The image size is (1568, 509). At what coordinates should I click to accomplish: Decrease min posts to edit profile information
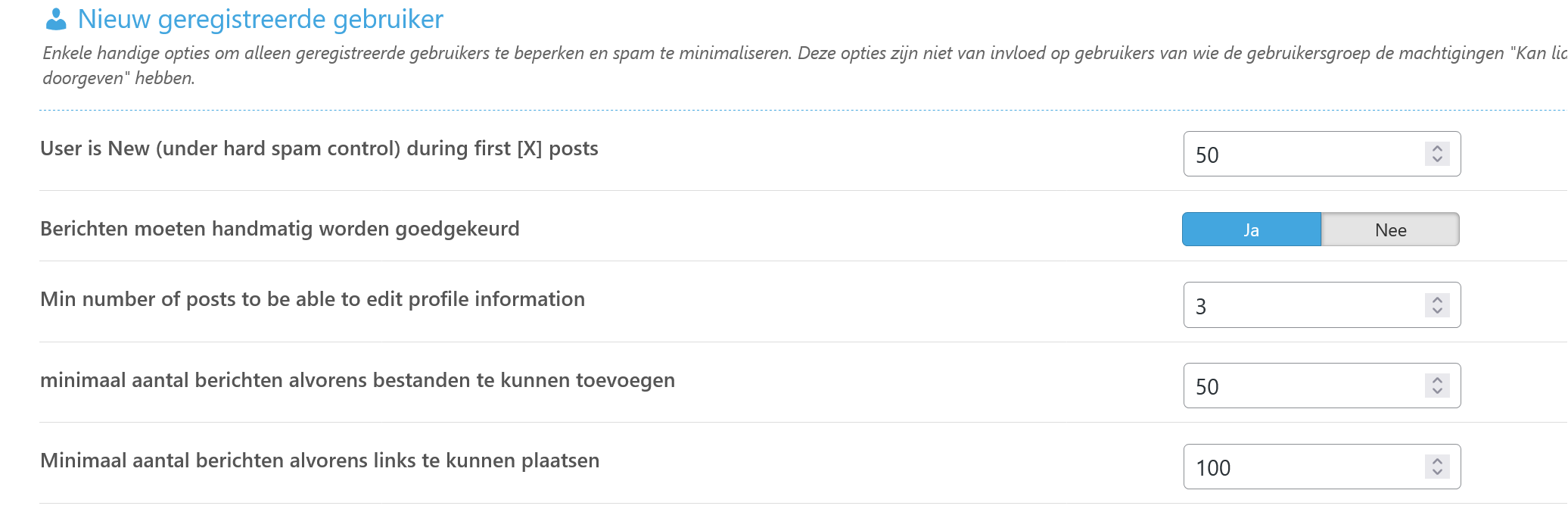pos(1437,311)
